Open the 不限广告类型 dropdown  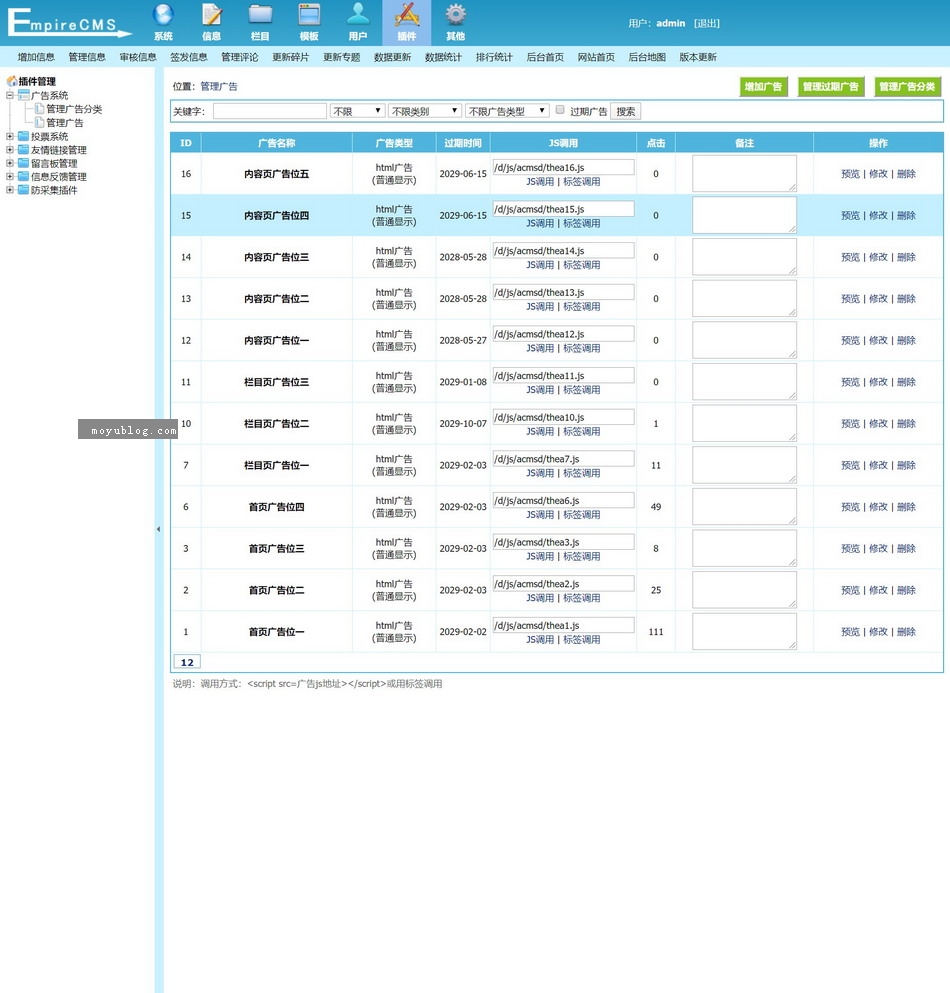[x=507, y=111]
